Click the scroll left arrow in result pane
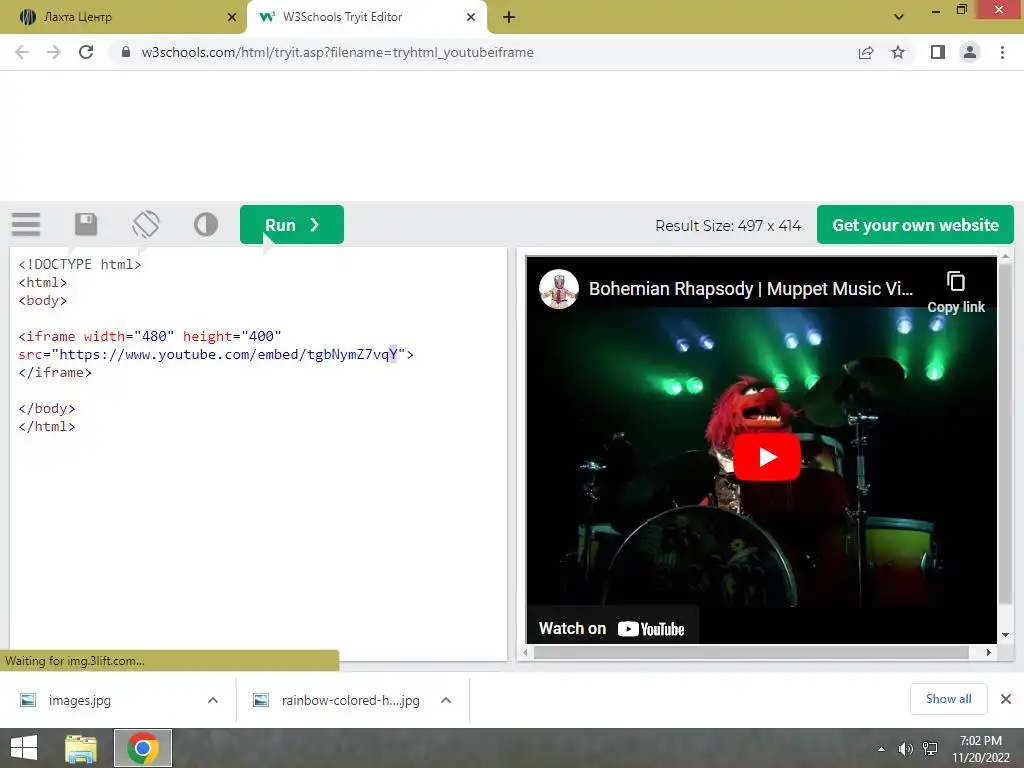This screenshot has height=768, width=1024. coord(526,652)
